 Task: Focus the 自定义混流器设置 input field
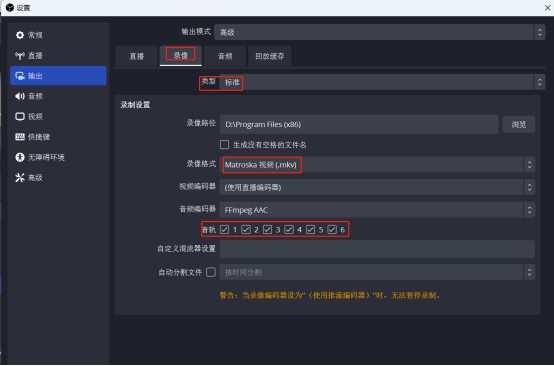tap(377, 249)
